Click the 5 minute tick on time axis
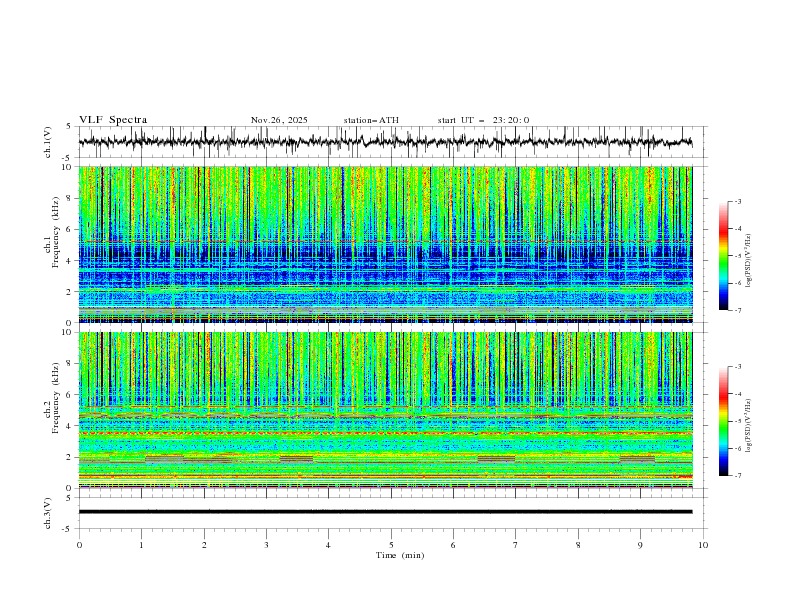This screenshot has width=792, height=612. [391, 544]
